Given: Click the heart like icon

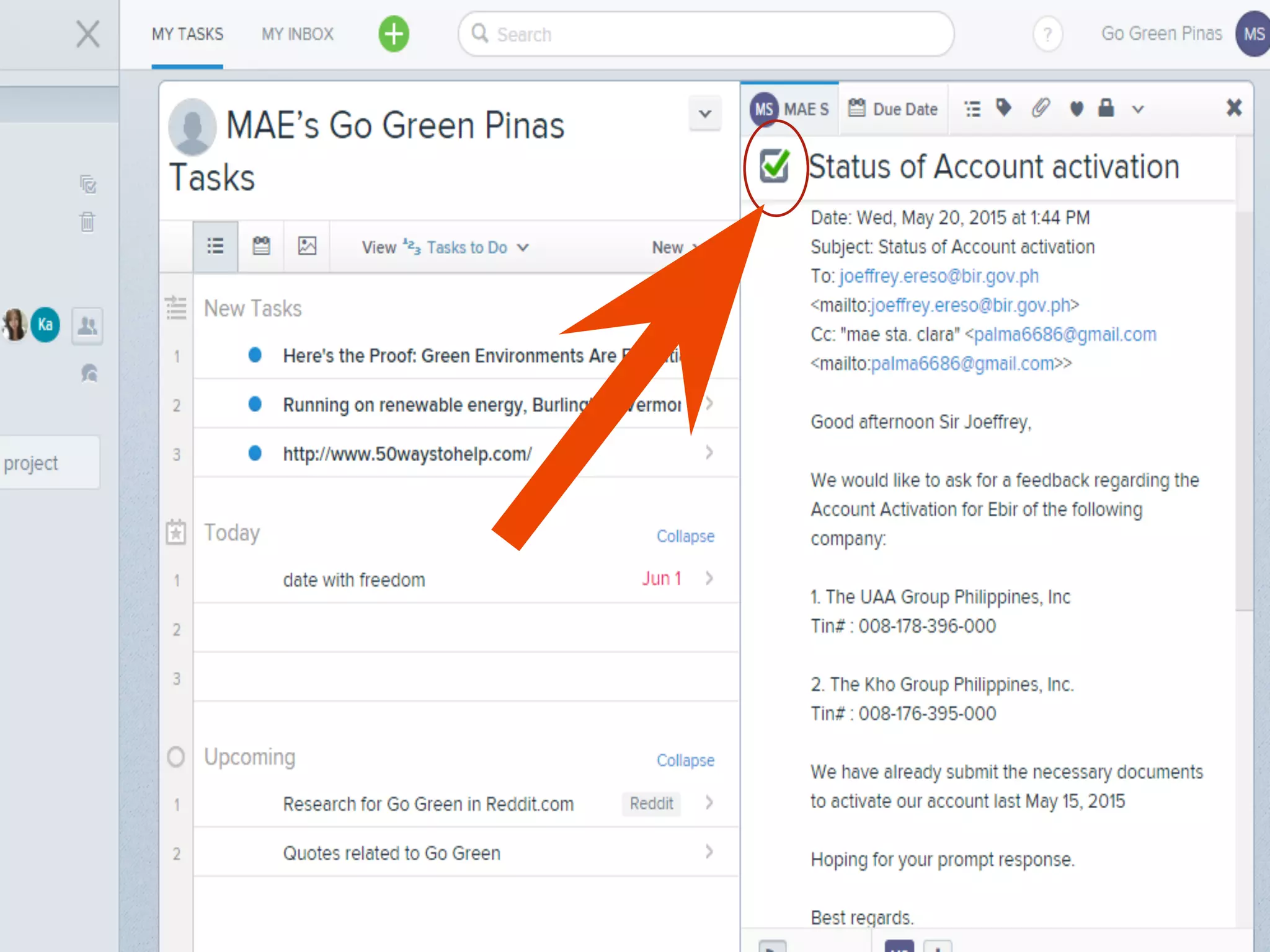Looking at the screenshot, I should click(x=1077, y=109).
